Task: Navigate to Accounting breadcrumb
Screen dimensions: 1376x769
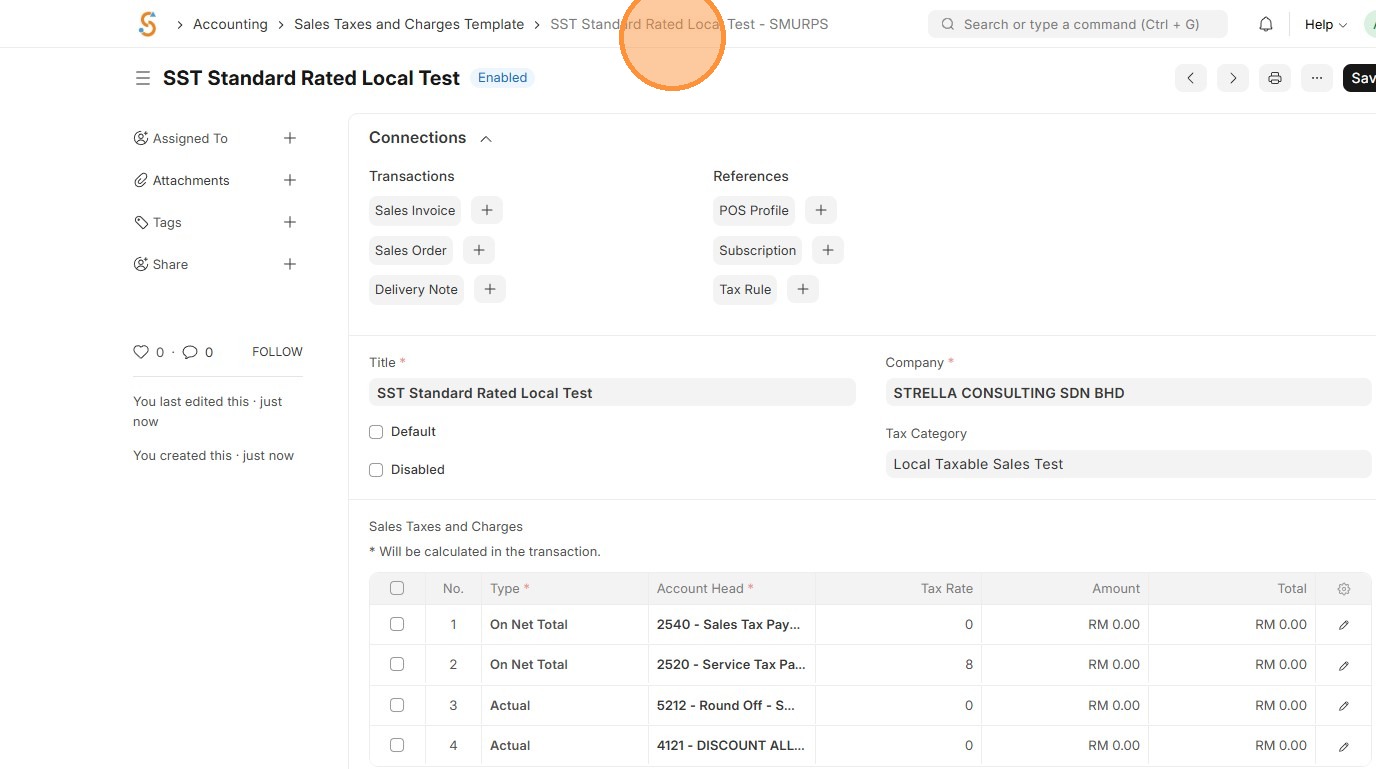Action: 230,24
